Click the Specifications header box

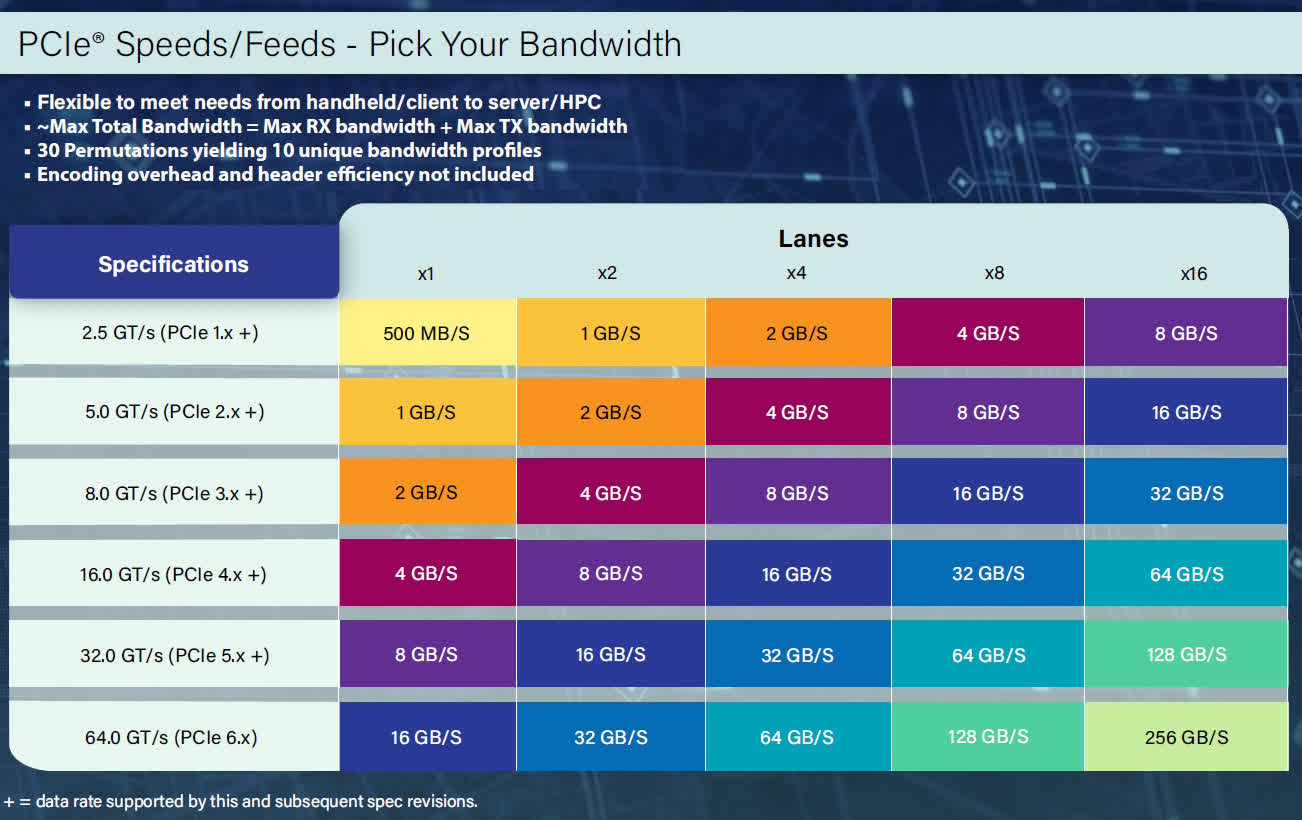click(x=173, y=264)
